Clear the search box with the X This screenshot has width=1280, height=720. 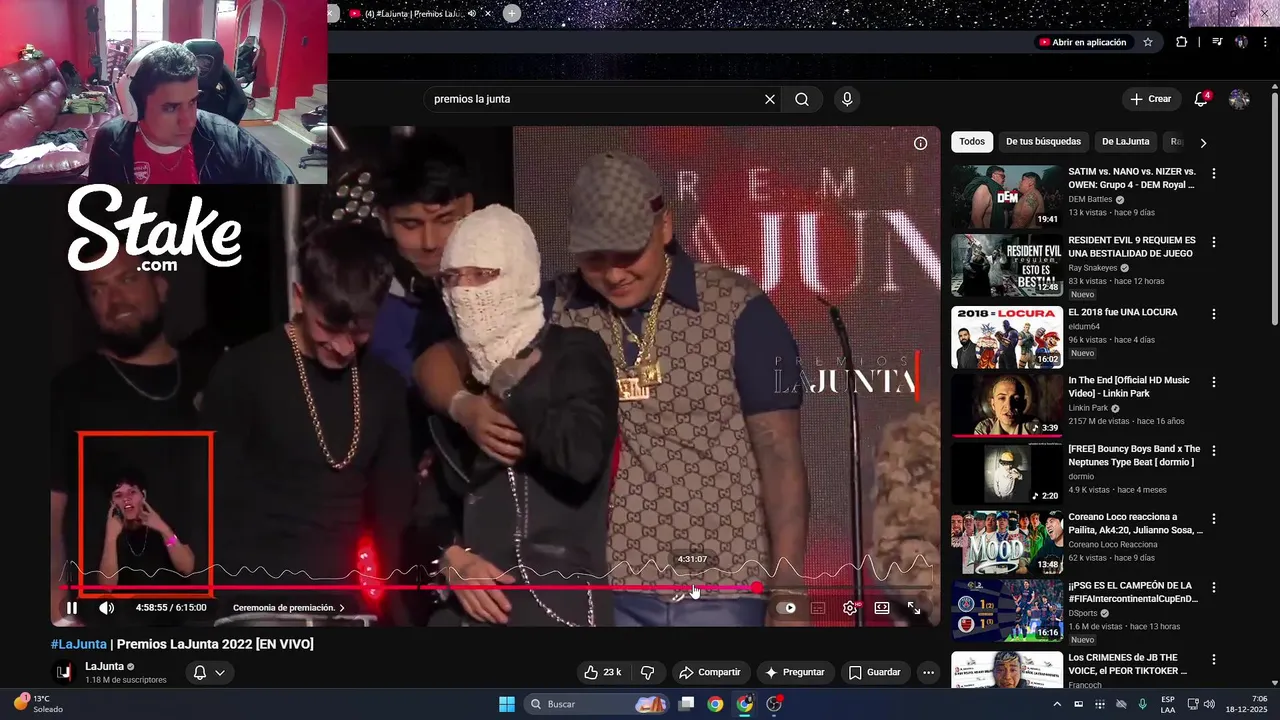770,99
